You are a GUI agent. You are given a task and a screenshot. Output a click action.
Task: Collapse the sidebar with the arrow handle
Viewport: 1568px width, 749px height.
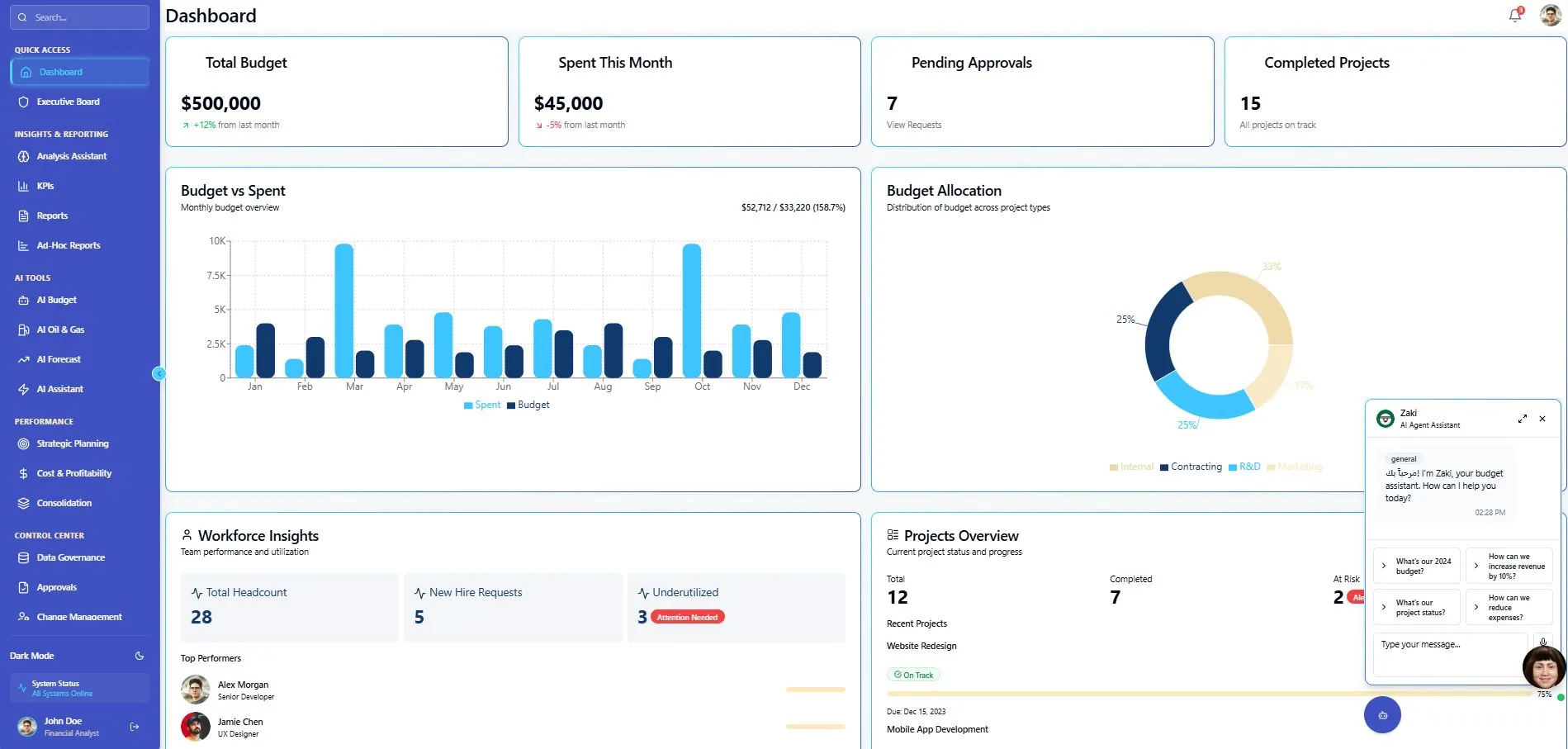click(x=159, y=374)
